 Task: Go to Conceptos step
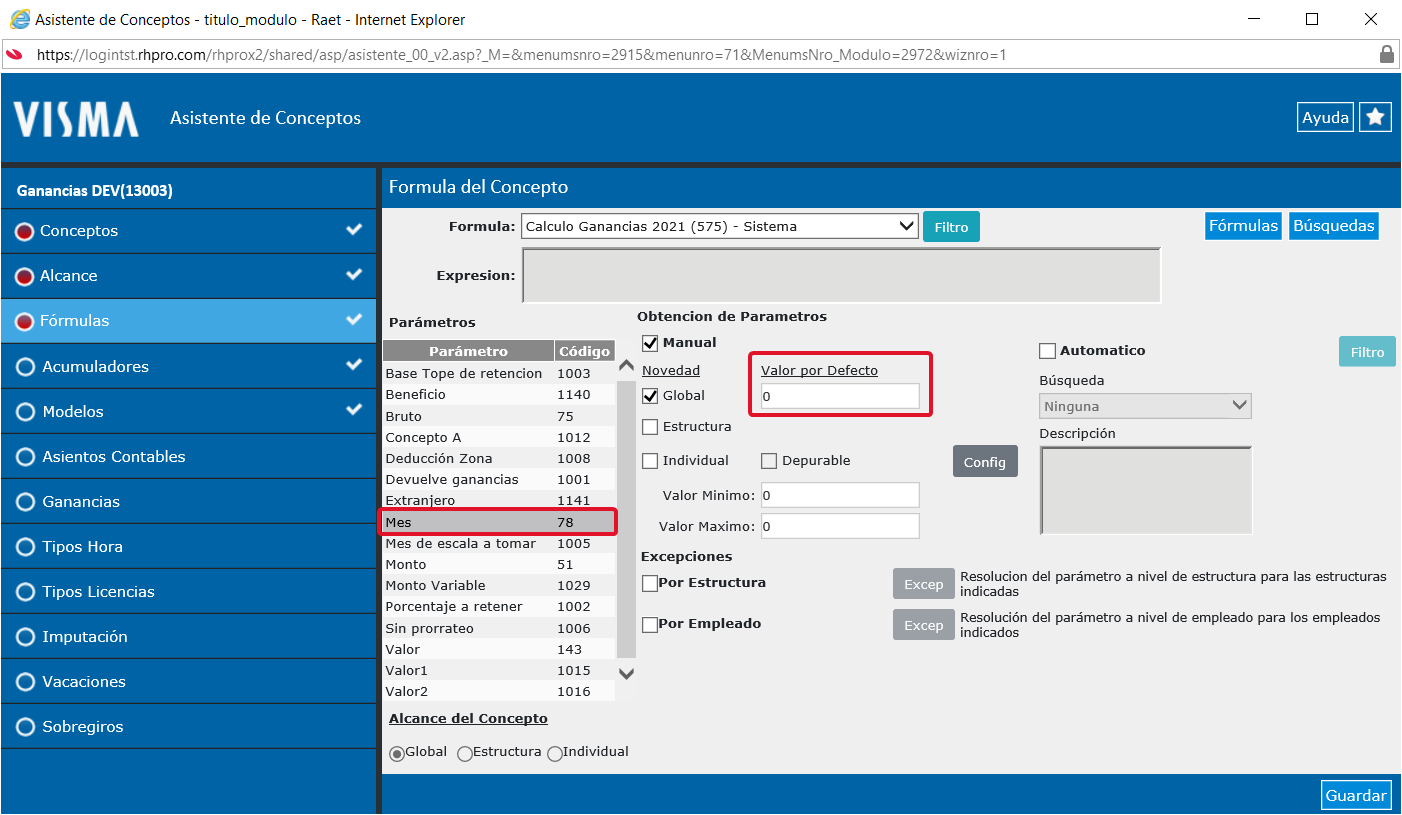tap(189, 231)
